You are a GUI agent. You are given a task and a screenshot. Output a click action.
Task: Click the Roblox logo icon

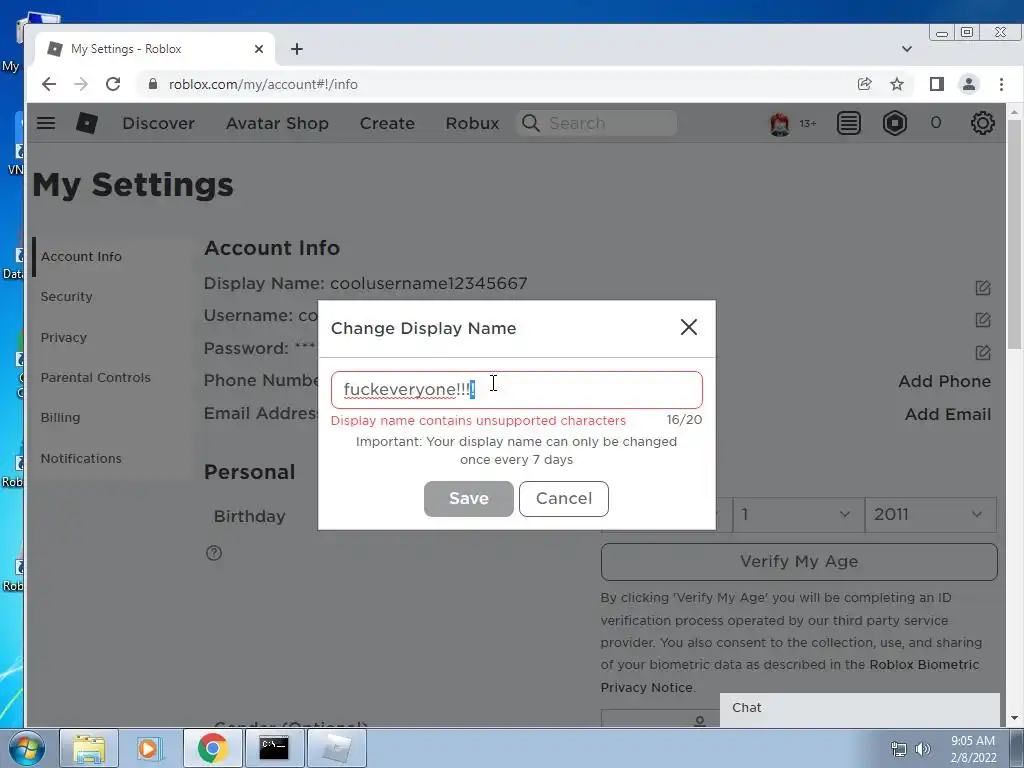(87, 123)
